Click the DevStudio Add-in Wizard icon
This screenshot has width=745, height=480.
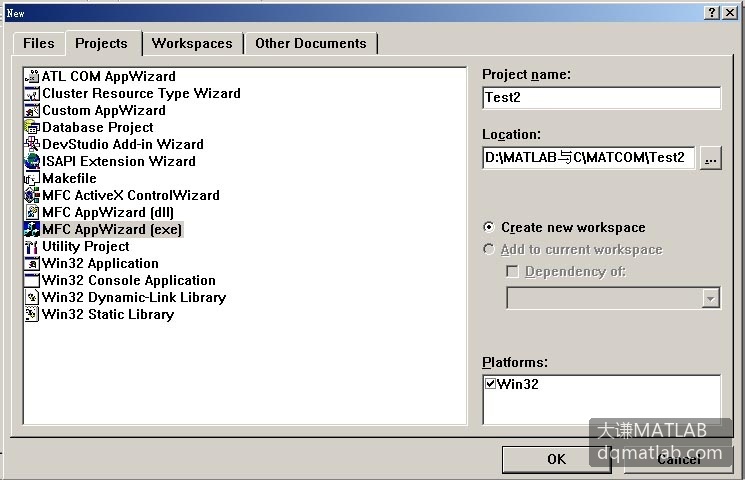click(x=32, y=144)
